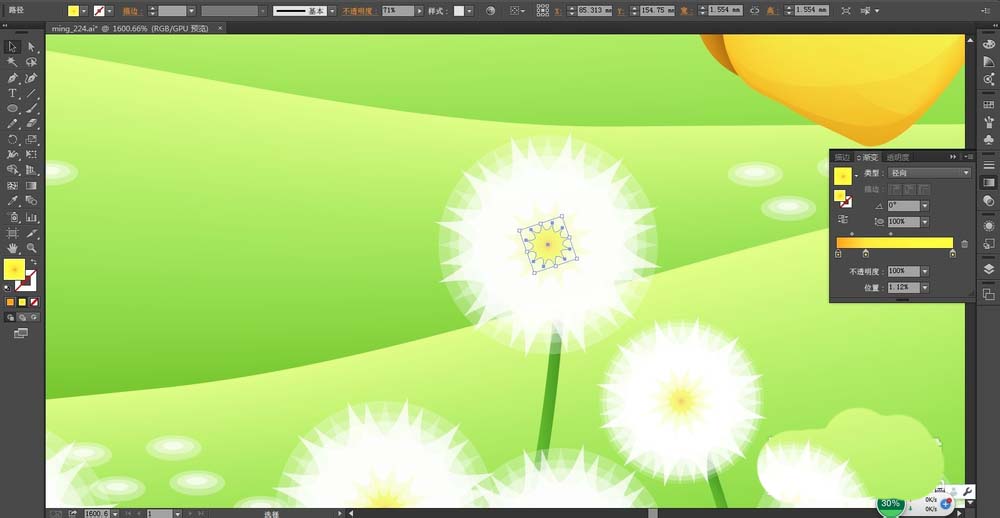Switch to the 透明度 tab
Screen dimensions: 1000x518
click(x=898, y=157)
